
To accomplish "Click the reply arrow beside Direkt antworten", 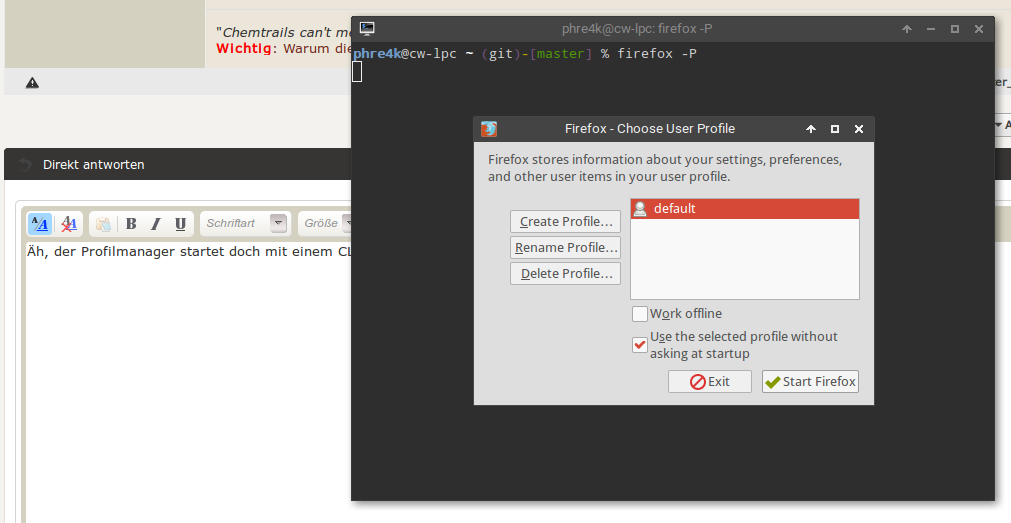I will coord(25,164).
